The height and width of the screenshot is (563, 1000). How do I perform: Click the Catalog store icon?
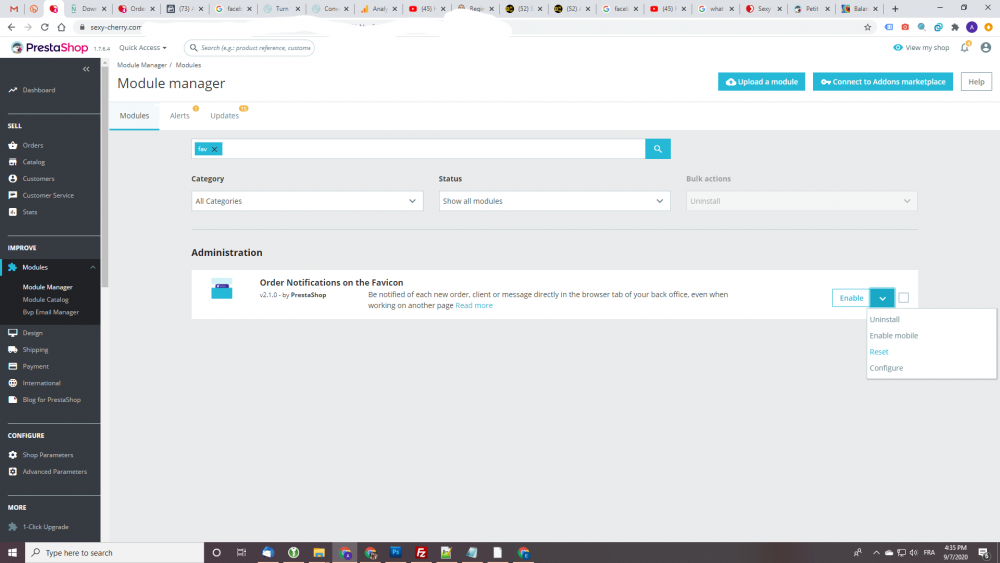coord(13,162)
